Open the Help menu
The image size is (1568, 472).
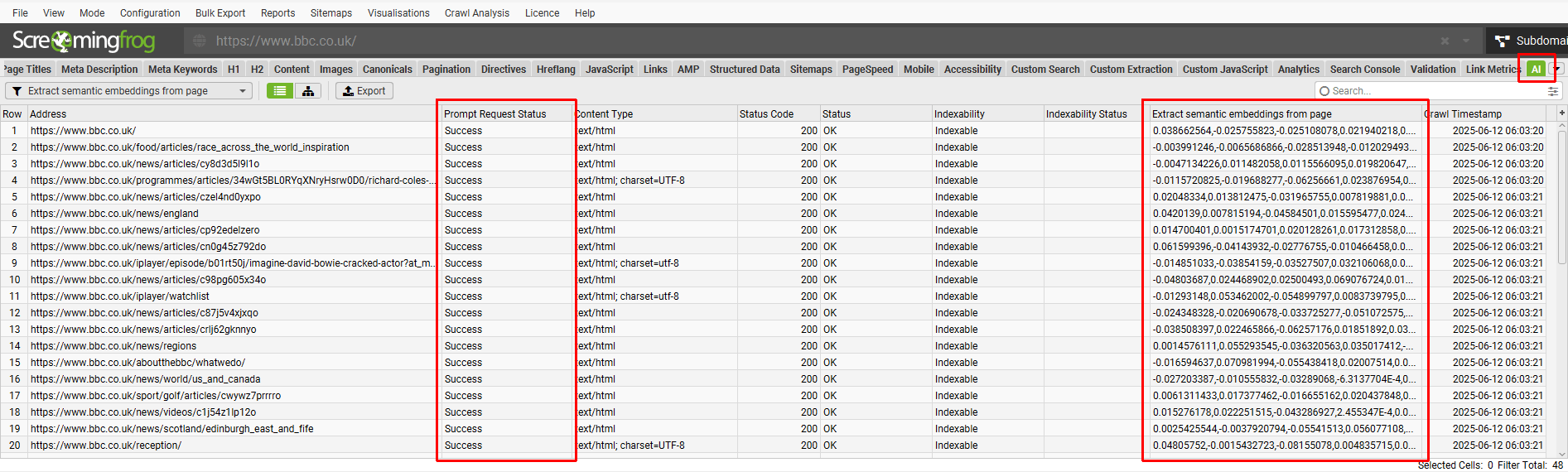585,13
